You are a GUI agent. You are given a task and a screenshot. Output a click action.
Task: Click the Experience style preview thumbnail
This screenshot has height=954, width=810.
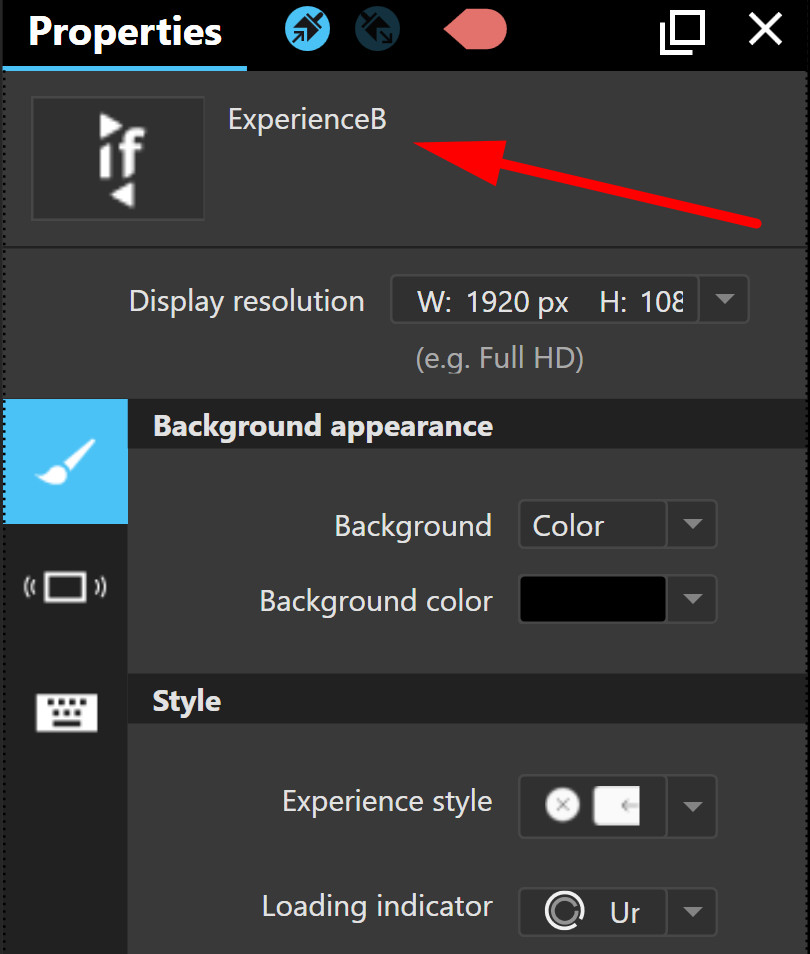[x=616, y=806]
